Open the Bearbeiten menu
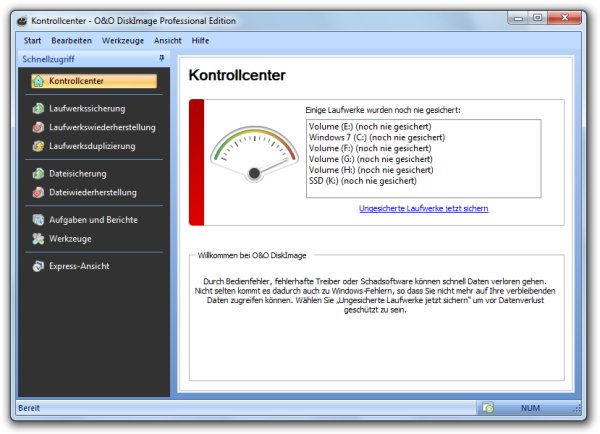600x434 pixels. (72, 41)
